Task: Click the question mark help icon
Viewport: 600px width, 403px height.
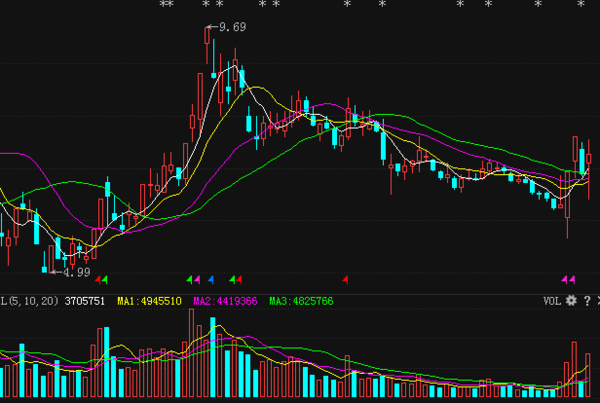Action: click(587, 301)
